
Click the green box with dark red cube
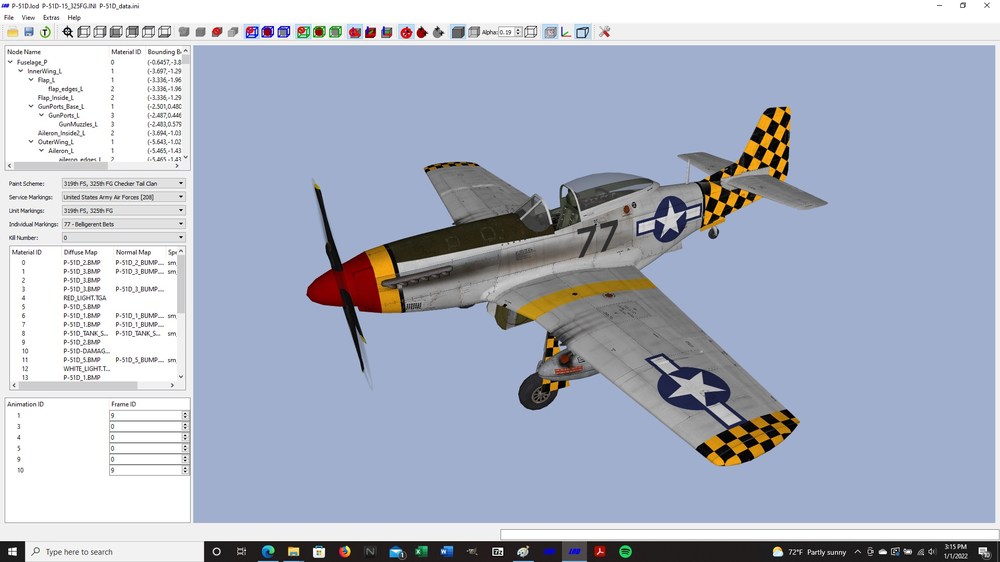tap(319, 32)
